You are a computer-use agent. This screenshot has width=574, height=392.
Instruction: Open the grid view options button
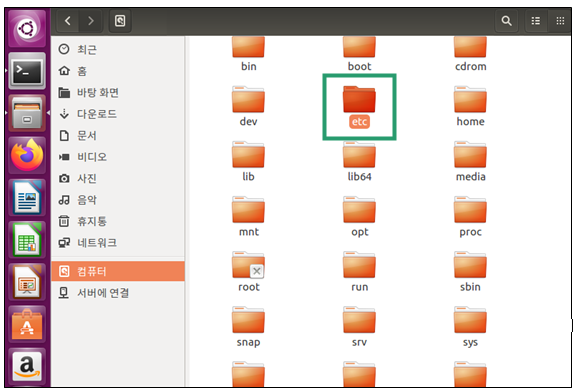tap(560, 21)
